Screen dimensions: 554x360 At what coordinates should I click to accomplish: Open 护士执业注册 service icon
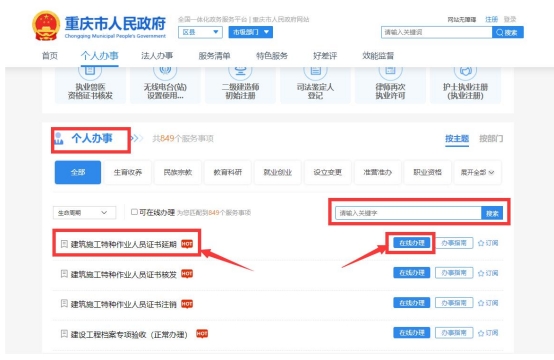coord(465,84)
